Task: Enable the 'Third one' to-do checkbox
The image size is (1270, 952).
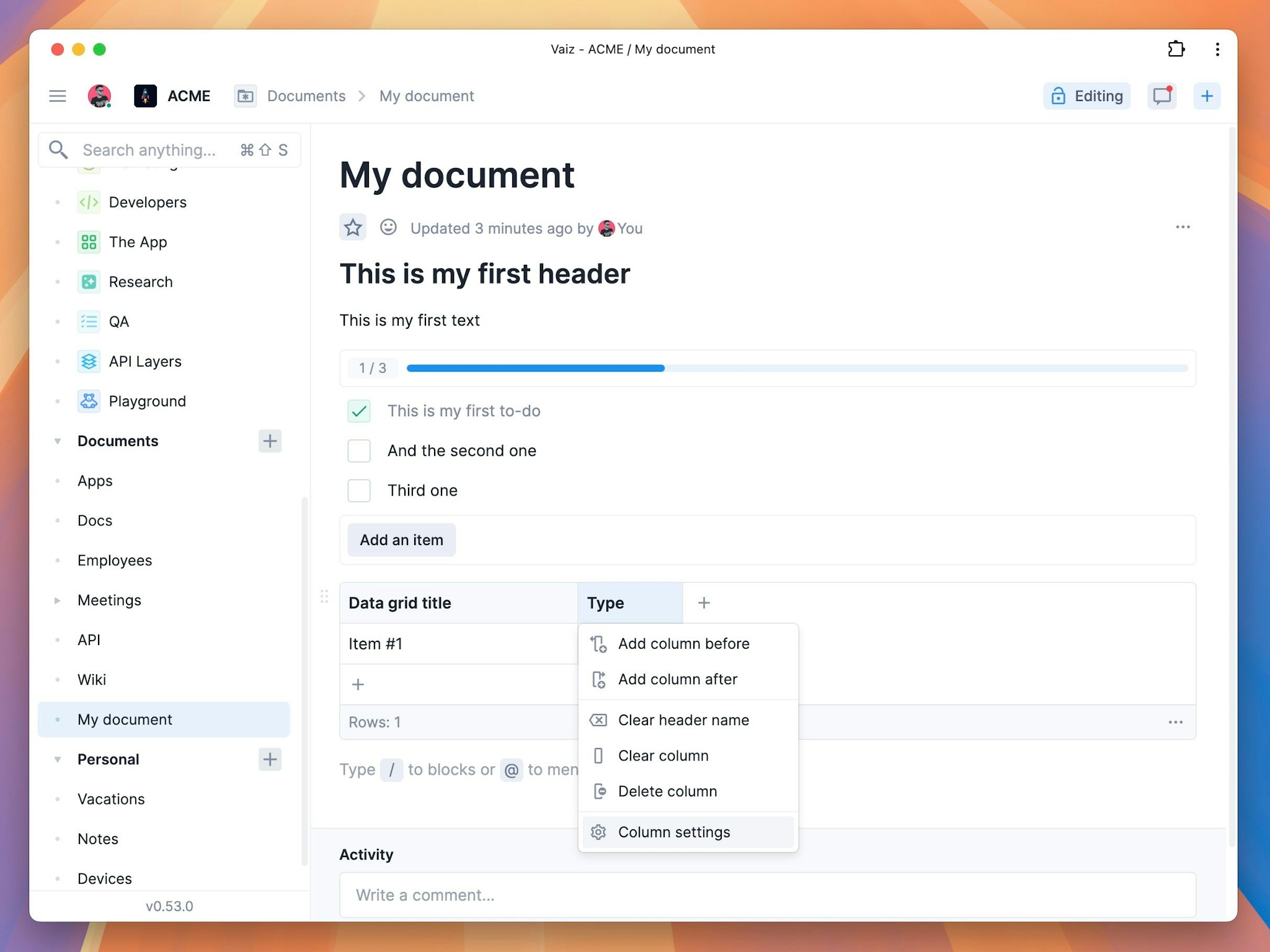Action: click(359, 490)
